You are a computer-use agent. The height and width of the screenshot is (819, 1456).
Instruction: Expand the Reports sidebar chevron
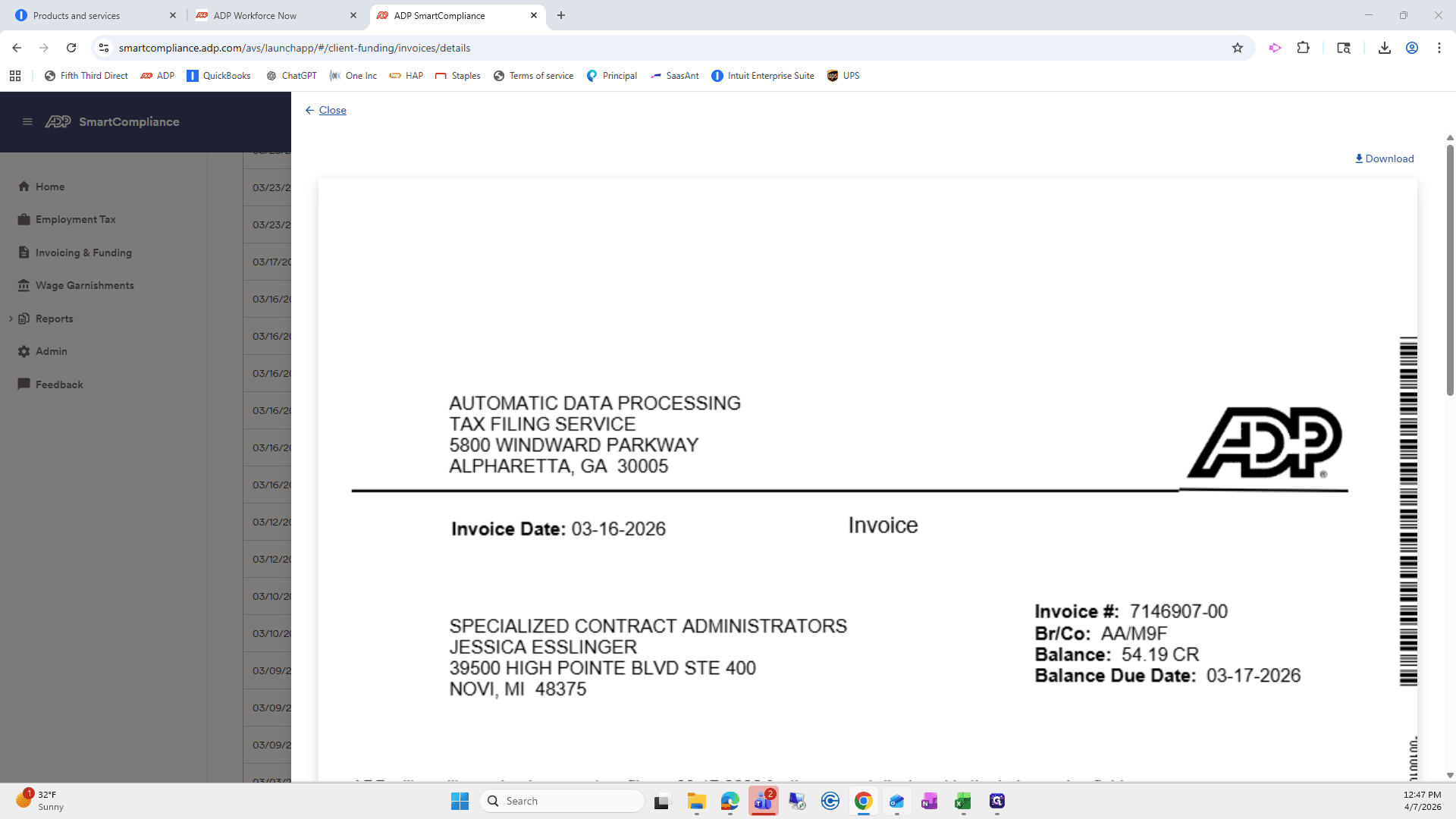point(11,318)
